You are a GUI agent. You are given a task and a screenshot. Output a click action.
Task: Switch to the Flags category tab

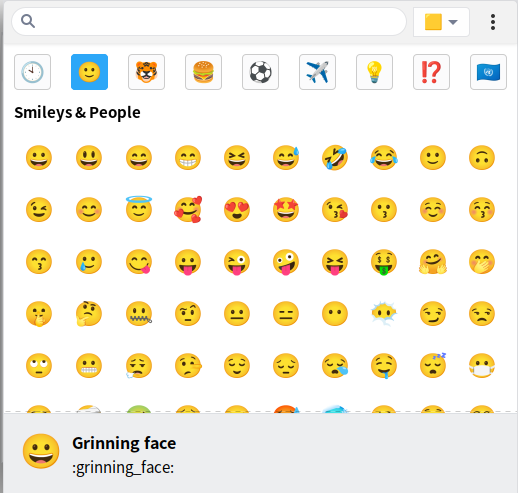click(x=488, y=72)
